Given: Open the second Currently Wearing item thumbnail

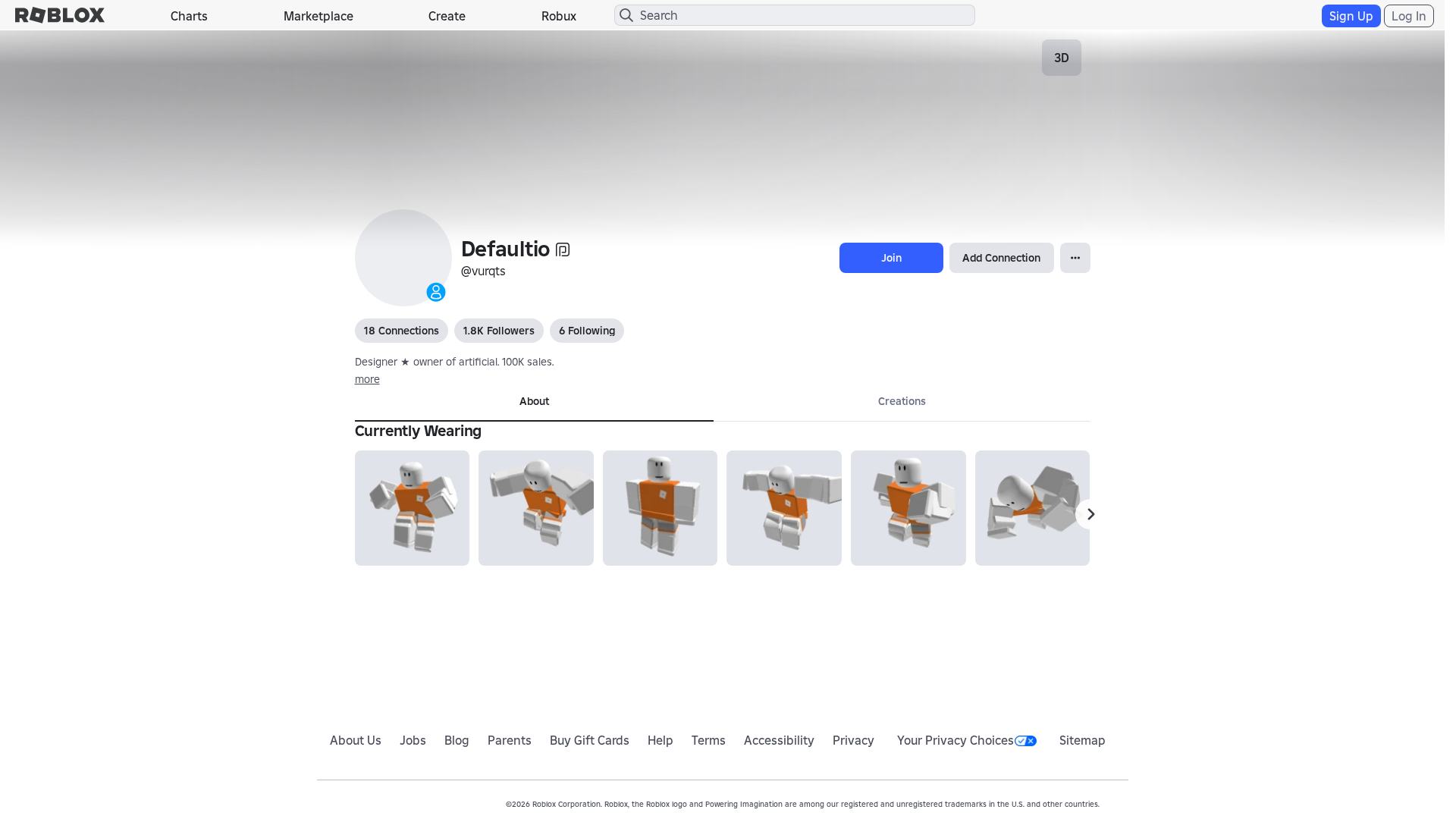Looking at the screenshot, I should point(536,508).
